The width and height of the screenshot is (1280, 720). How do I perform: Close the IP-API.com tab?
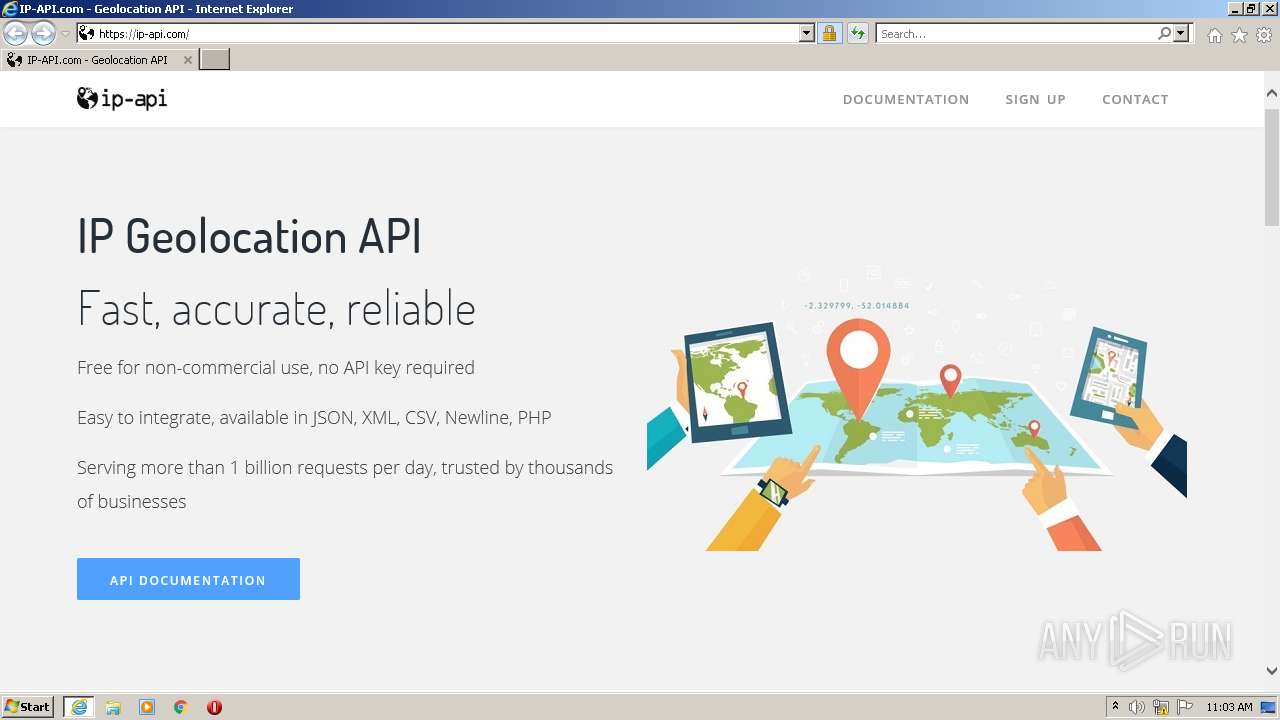pyautogui.click(x=187, y=60)
